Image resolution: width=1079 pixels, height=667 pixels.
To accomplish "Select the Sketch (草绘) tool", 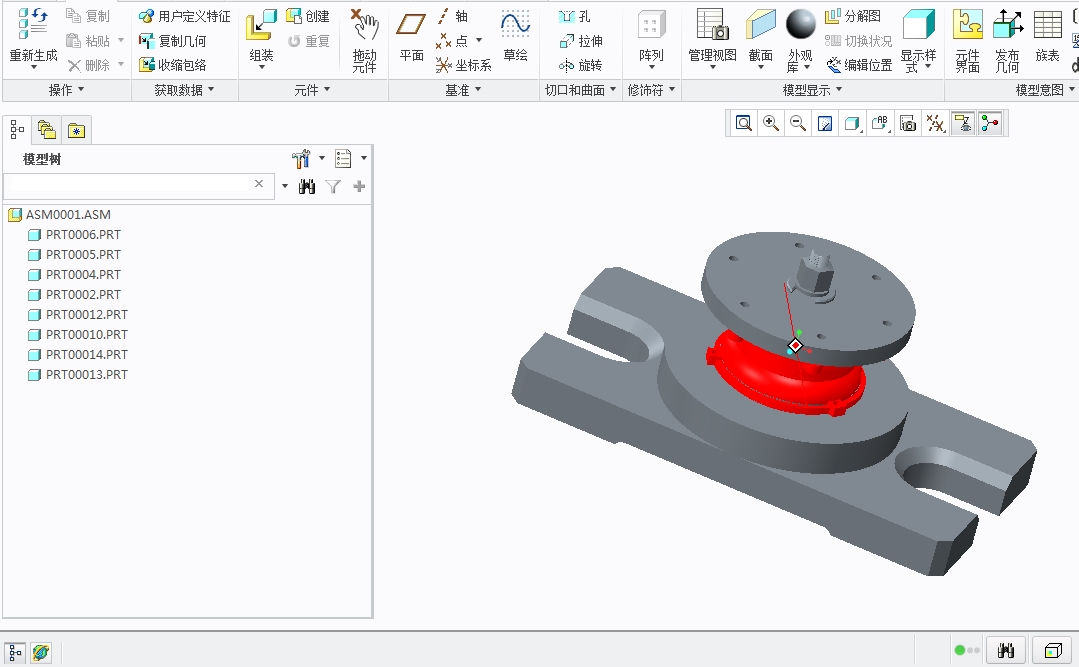I will [x=515, y=26].
